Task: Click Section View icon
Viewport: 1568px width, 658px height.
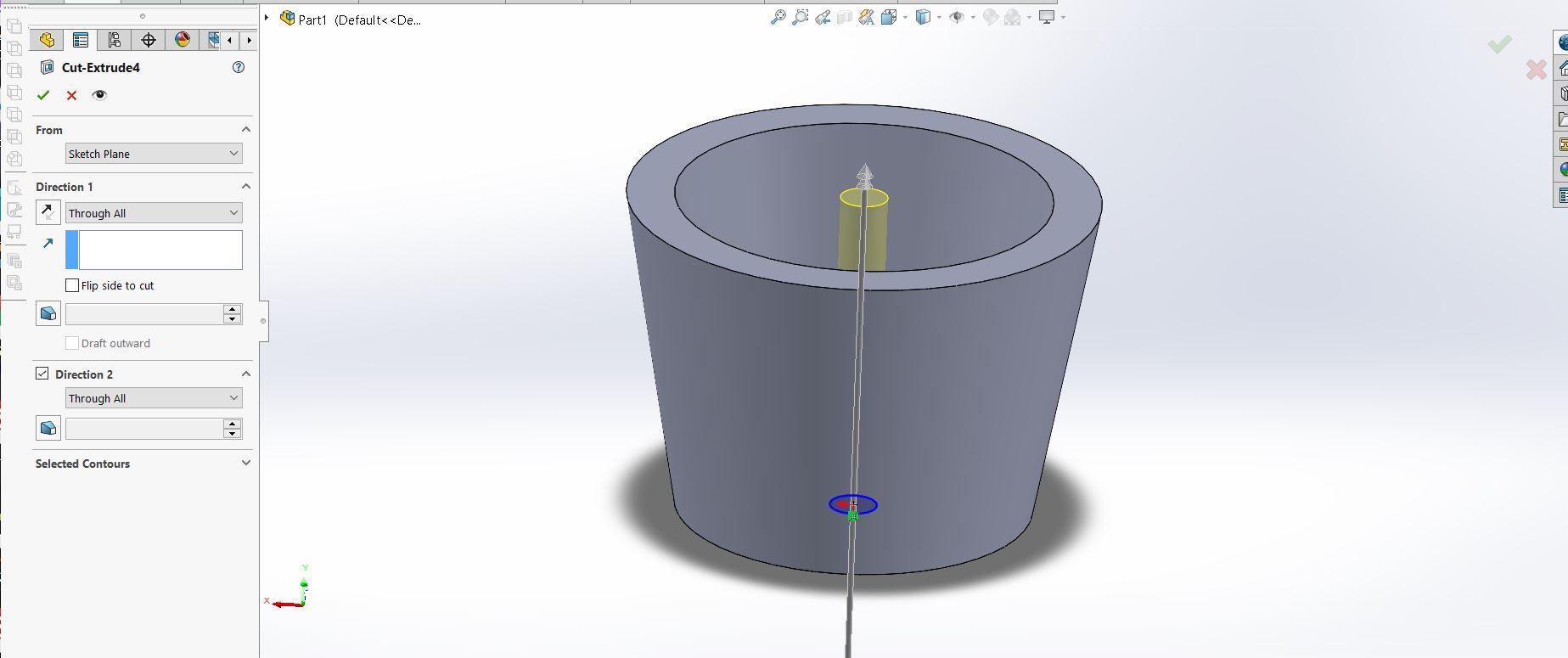Action: 844,17
